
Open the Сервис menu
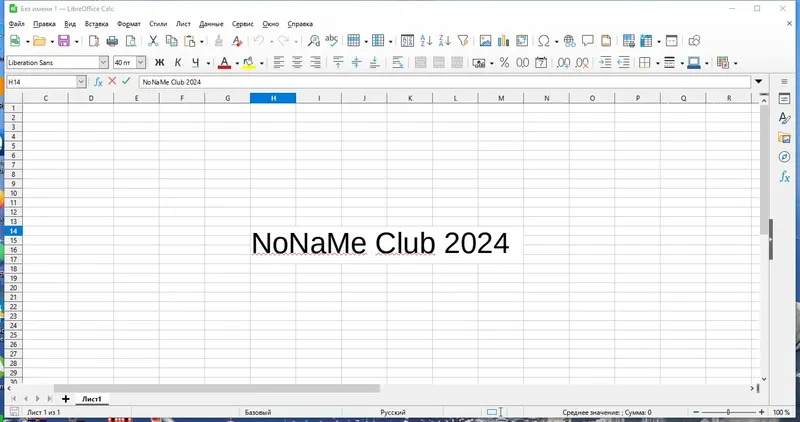(243, 24)
